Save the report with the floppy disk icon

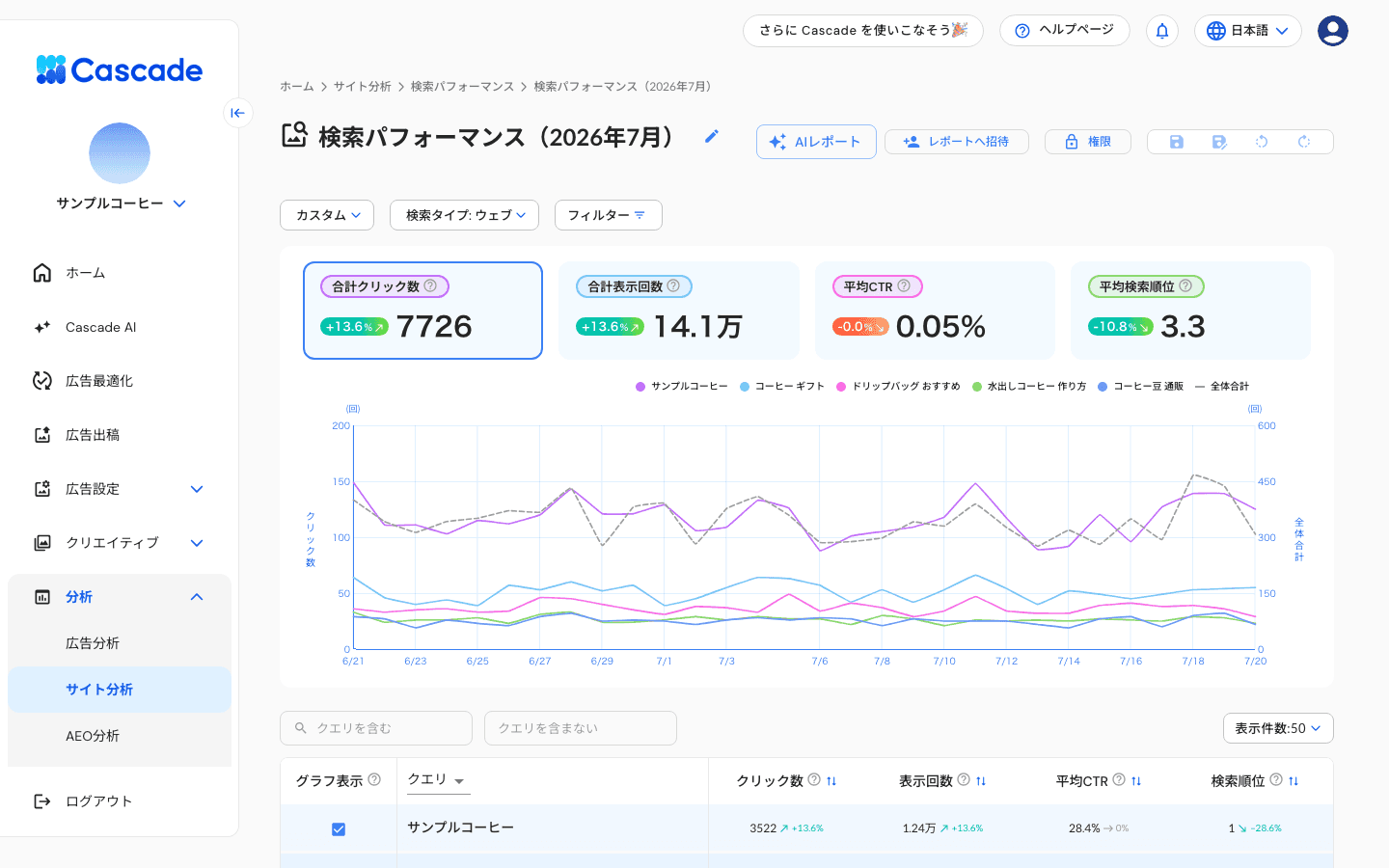[x=1176, y=142]
